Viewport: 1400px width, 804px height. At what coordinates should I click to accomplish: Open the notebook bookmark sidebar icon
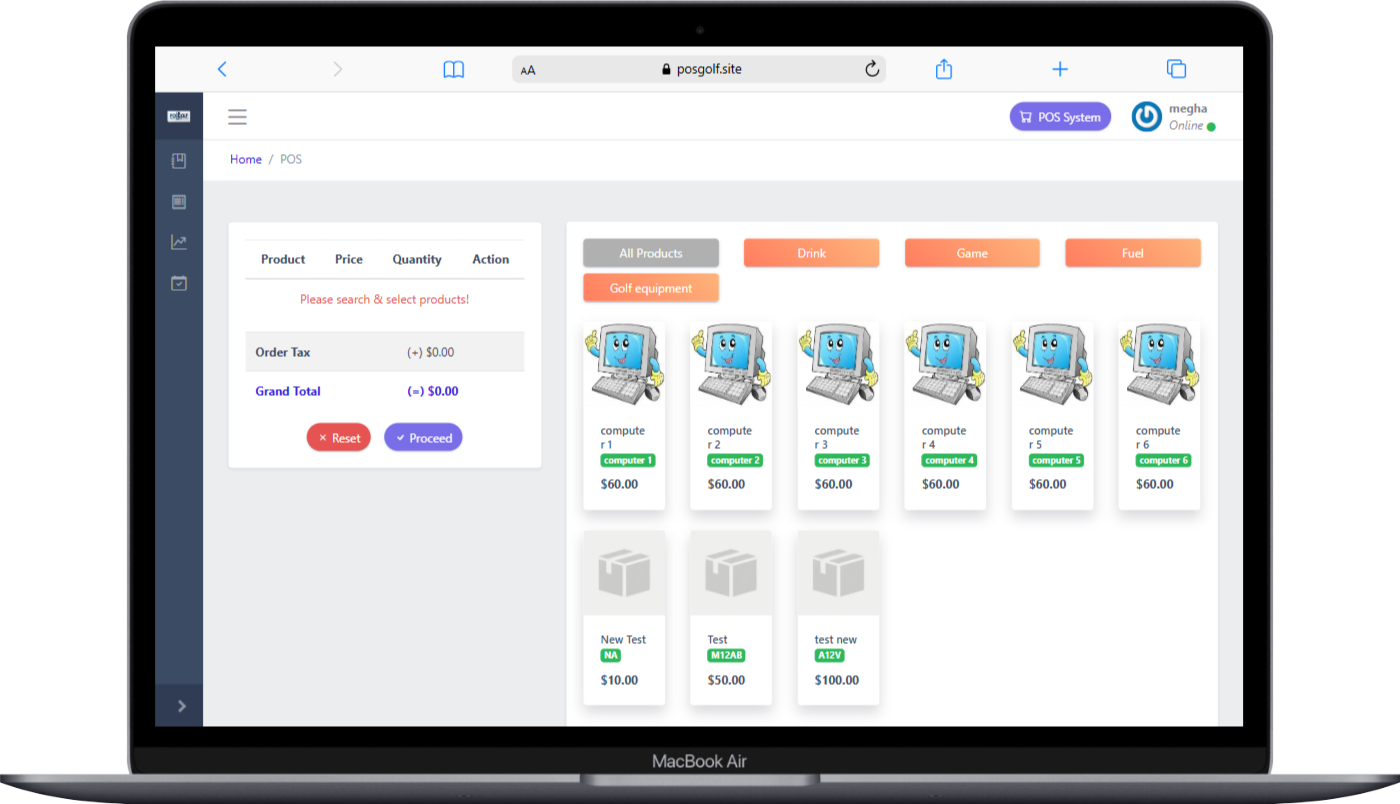(x=179, y=160)
